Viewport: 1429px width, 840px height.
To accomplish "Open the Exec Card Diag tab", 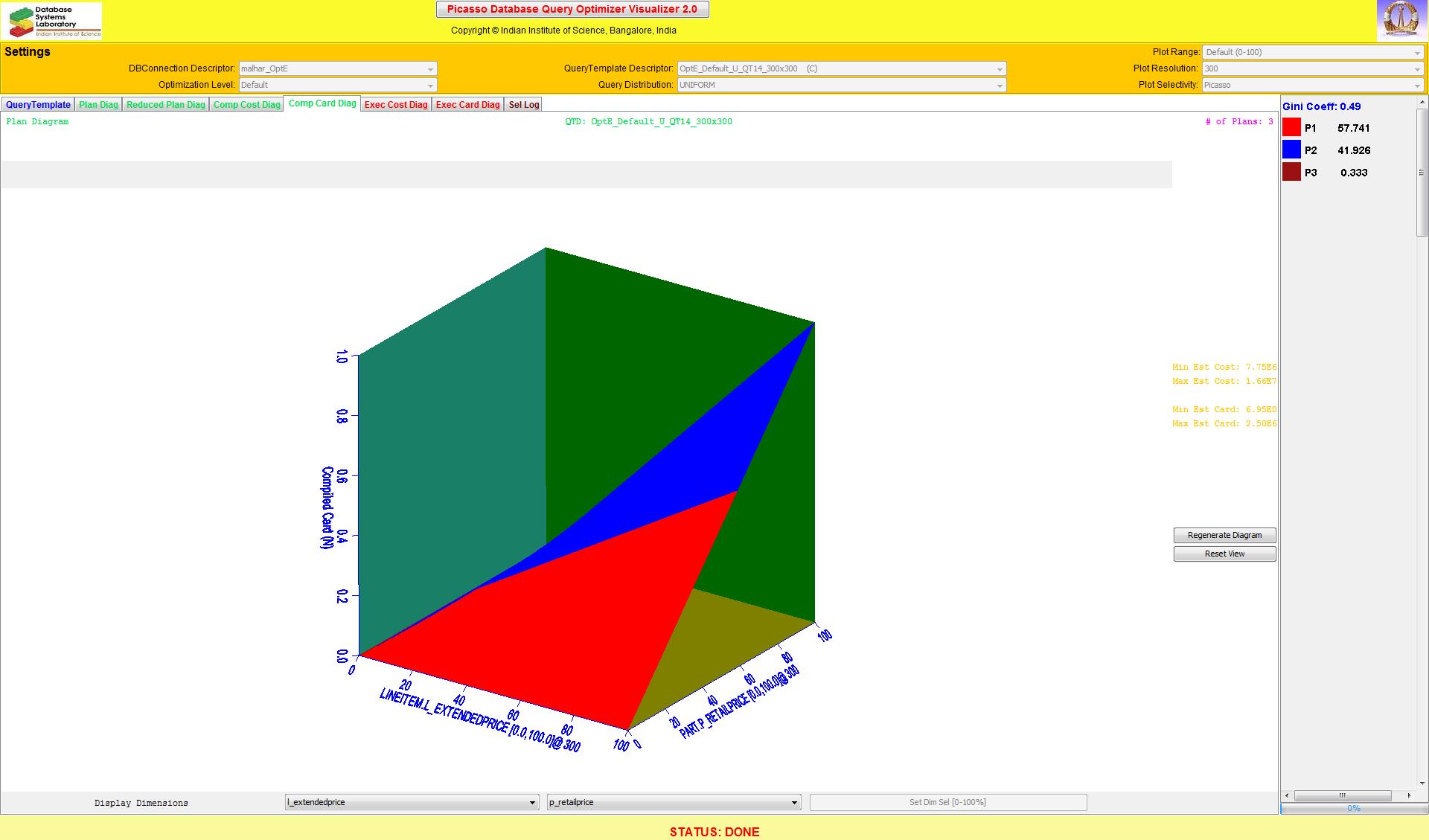I will [467, 105].
